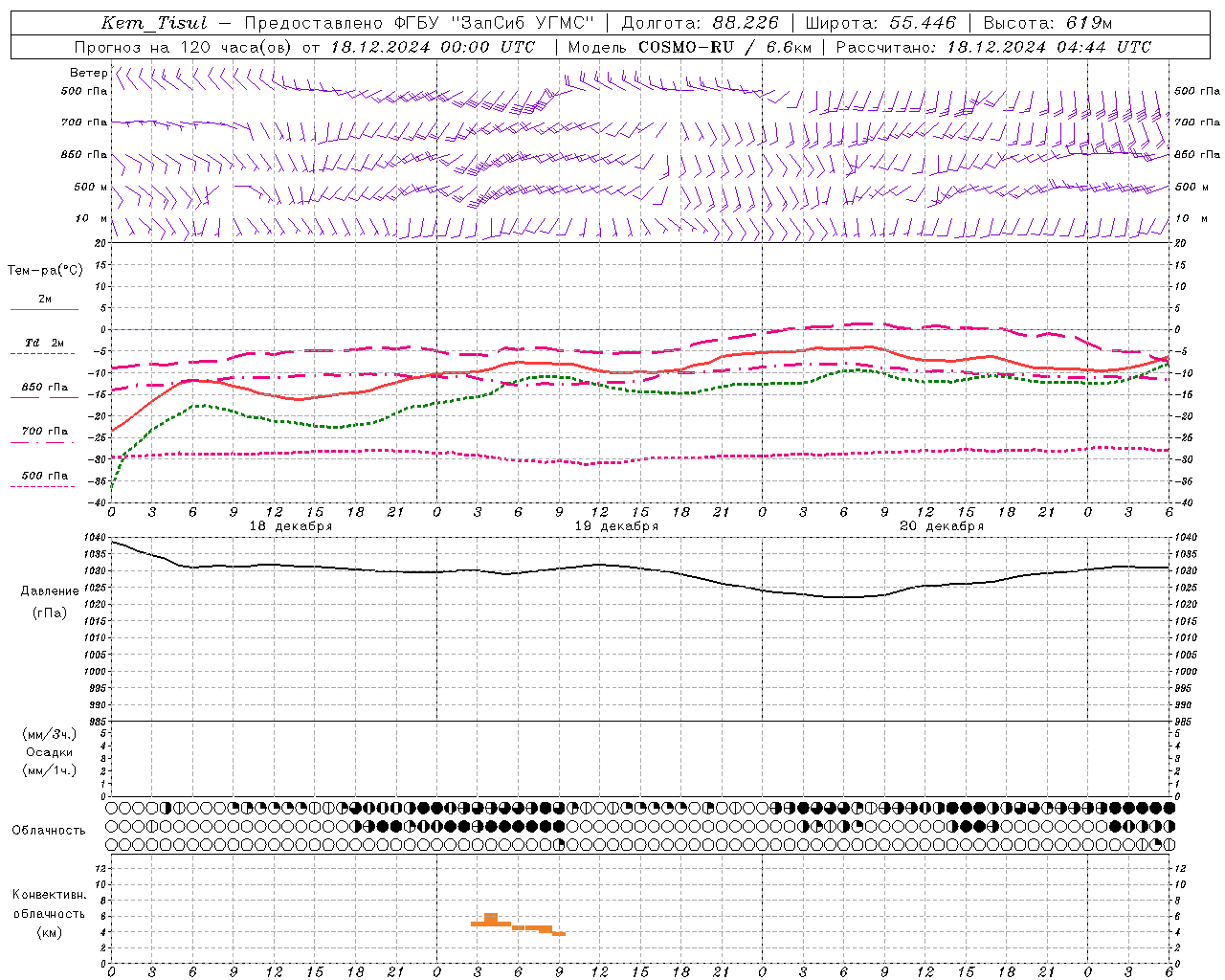Click the orange convective cloud bar on 19 December
Screen dimensions: 1225x980
(x=518, y=924)
